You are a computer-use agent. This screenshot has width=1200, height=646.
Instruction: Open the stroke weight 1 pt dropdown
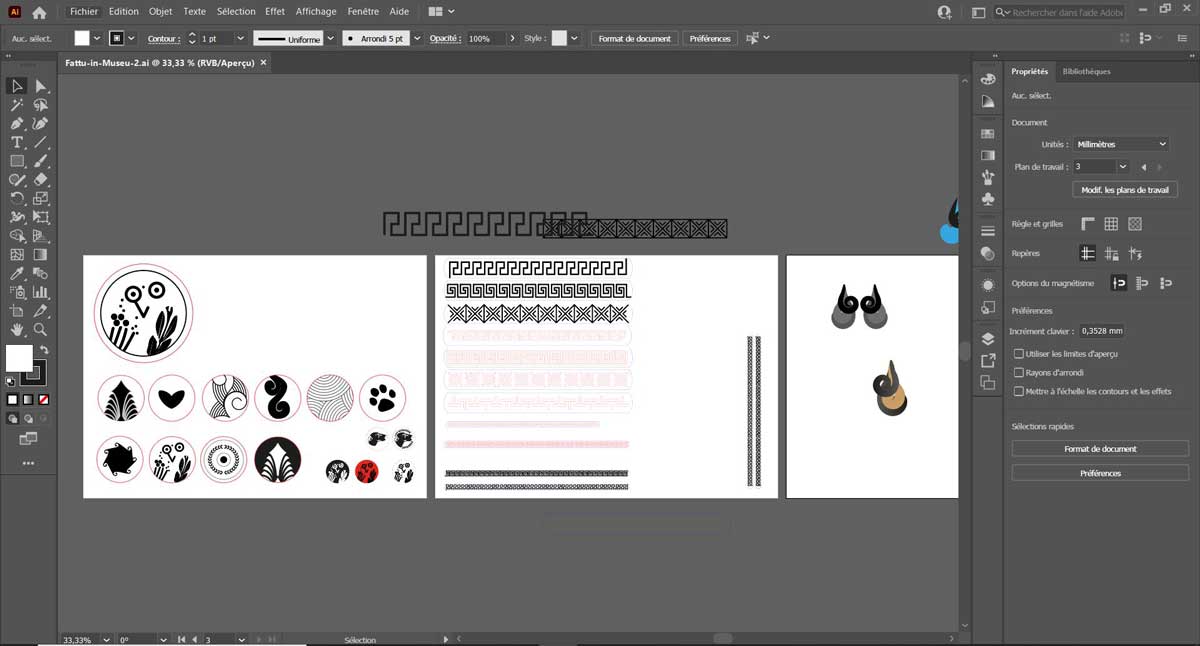(x=241, y=38)
